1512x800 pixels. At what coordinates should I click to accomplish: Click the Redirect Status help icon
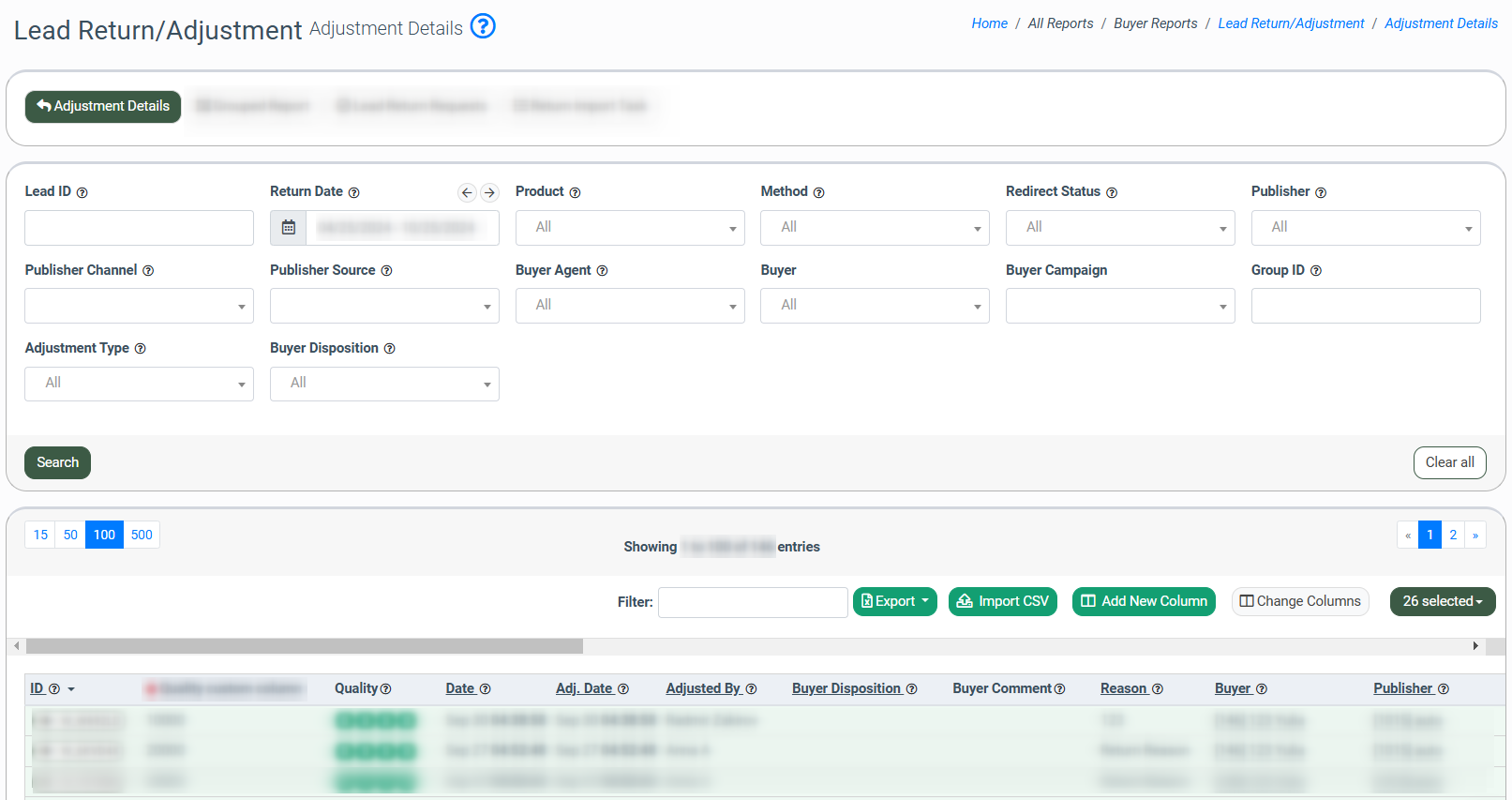click(x=1112, y=192)
